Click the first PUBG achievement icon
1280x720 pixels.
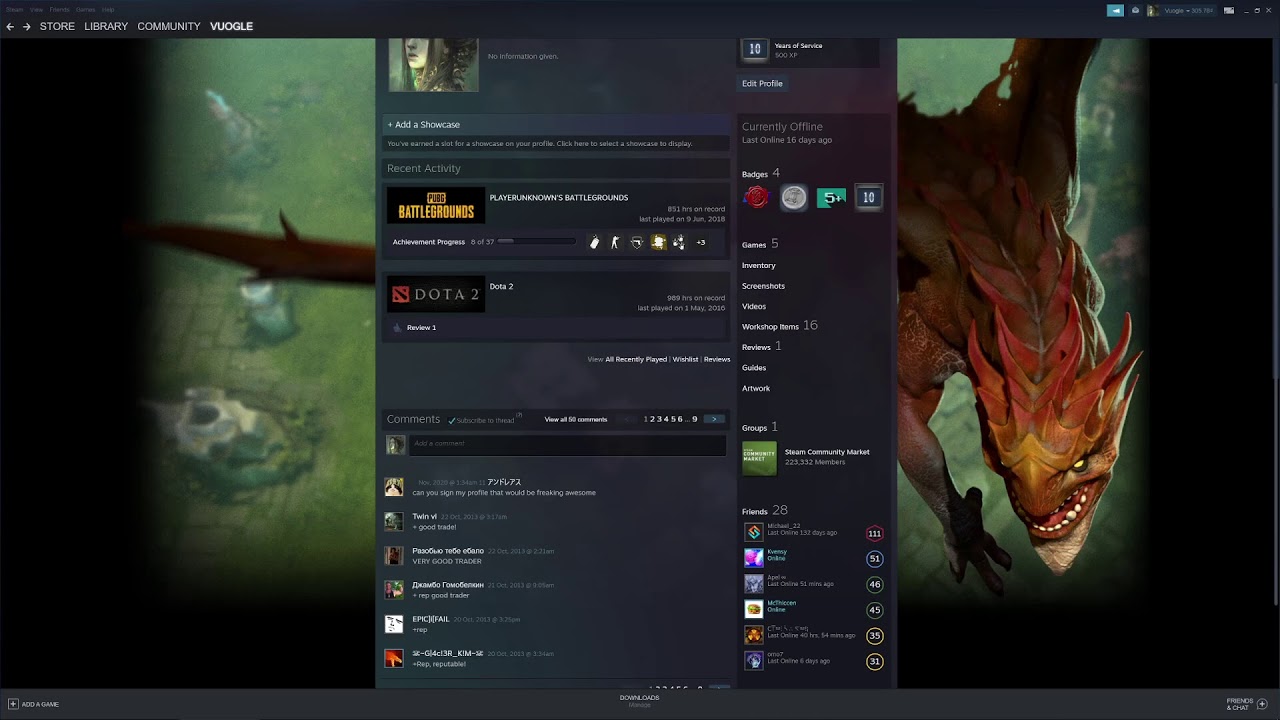594,242
